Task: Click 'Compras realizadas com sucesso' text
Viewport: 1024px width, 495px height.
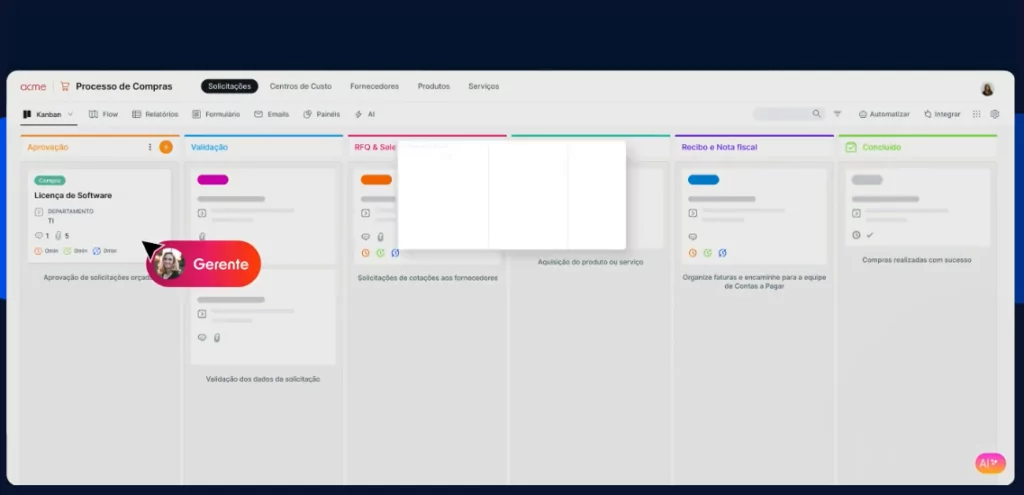Action: 917,260
